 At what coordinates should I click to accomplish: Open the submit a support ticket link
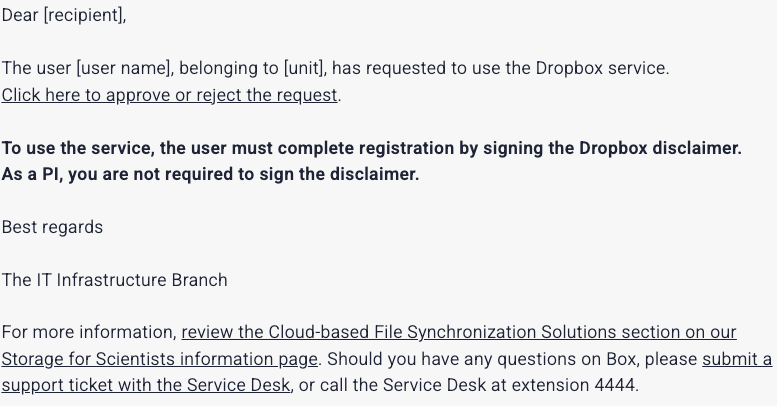[x=737, y=358]
